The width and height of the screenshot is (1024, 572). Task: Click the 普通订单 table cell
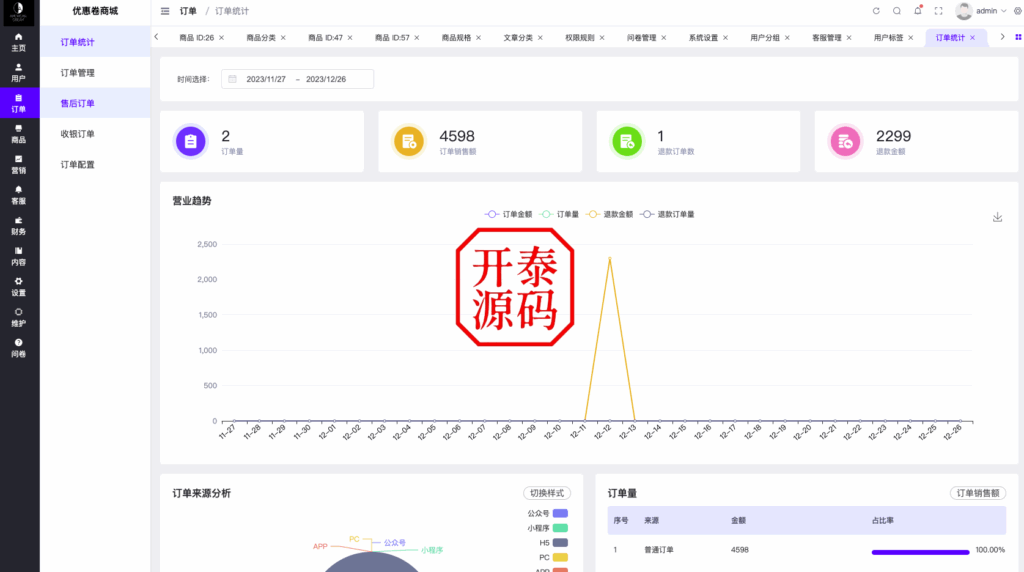(658, 550)
